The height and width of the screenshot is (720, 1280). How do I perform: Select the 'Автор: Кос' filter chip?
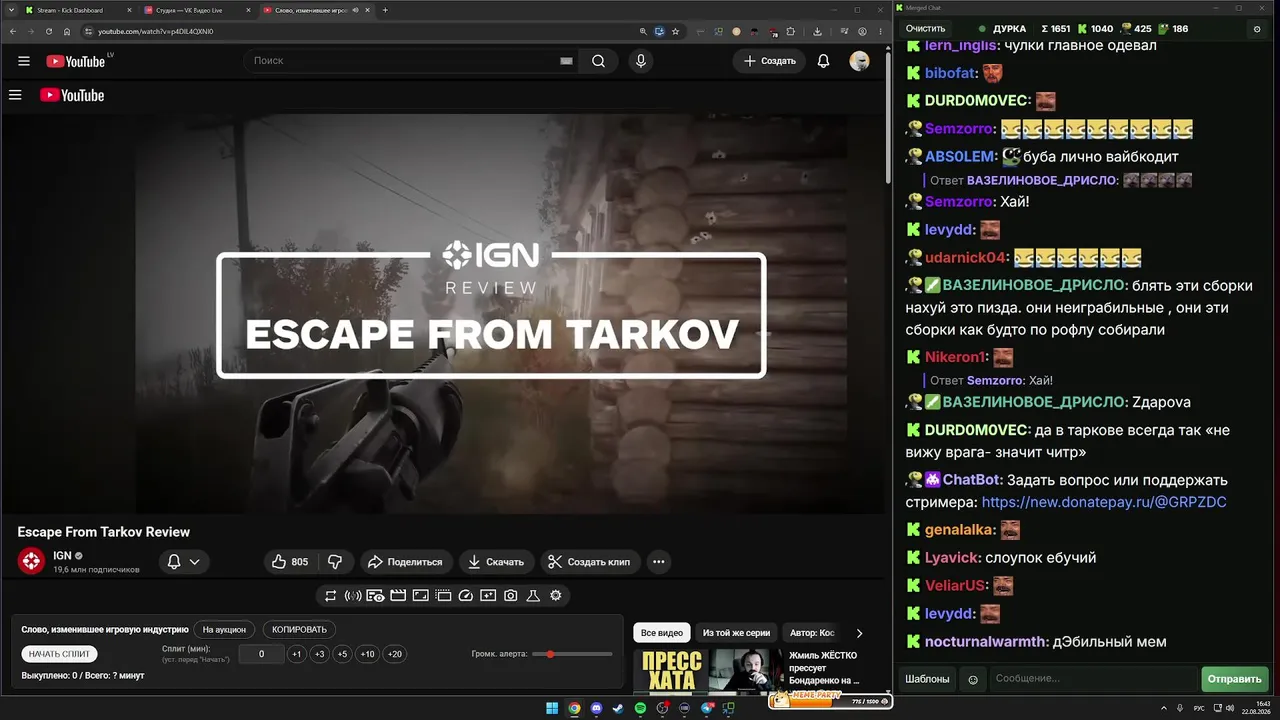(812, 633)
